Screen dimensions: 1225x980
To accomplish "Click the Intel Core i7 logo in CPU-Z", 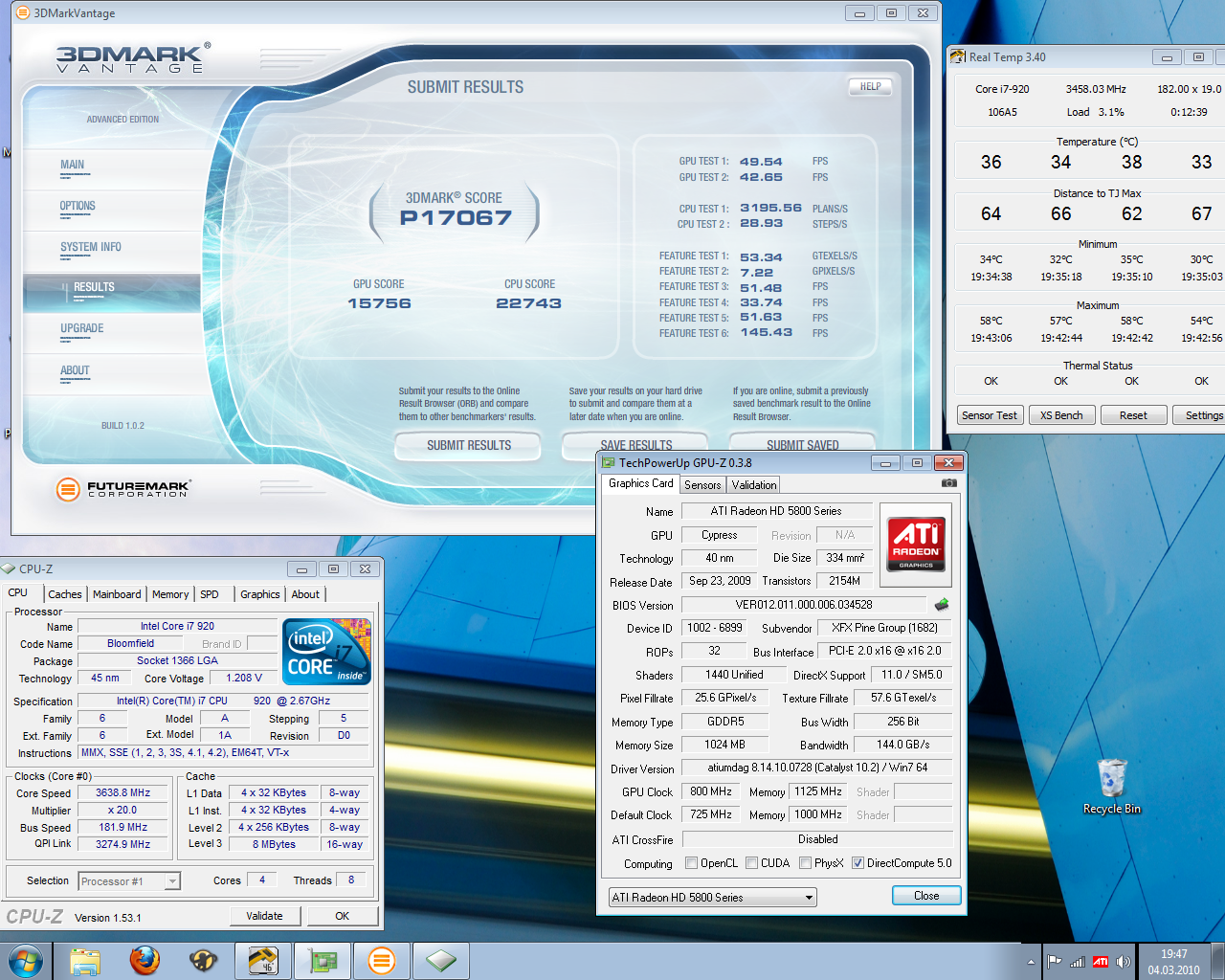I will click(326, 651).
